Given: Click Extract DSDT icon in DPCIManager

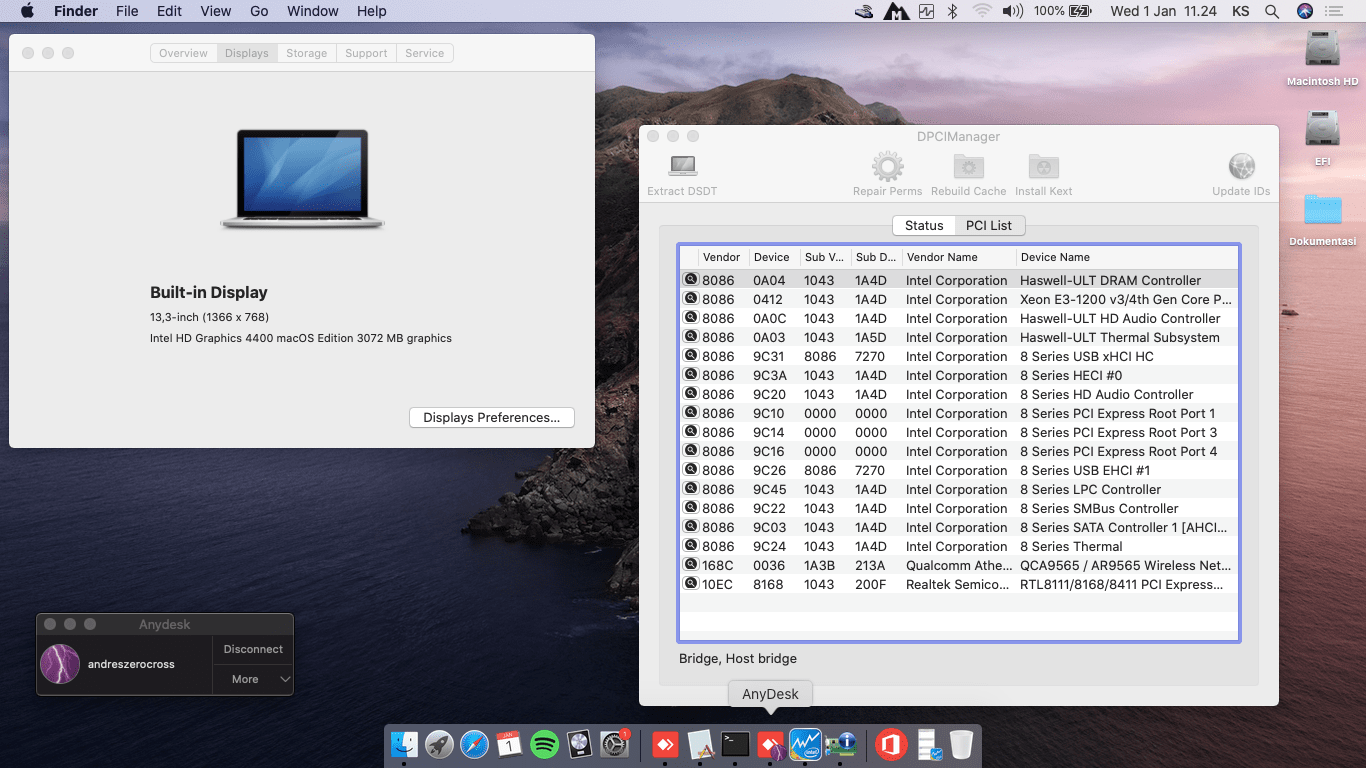Looking at the screenshot, I should click(683, 166).
